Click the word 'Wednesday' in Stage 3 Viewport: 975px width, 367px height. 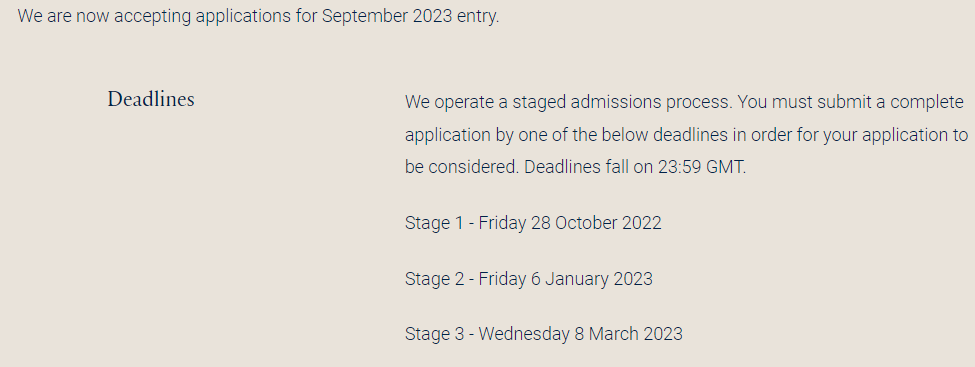(524, 333)
